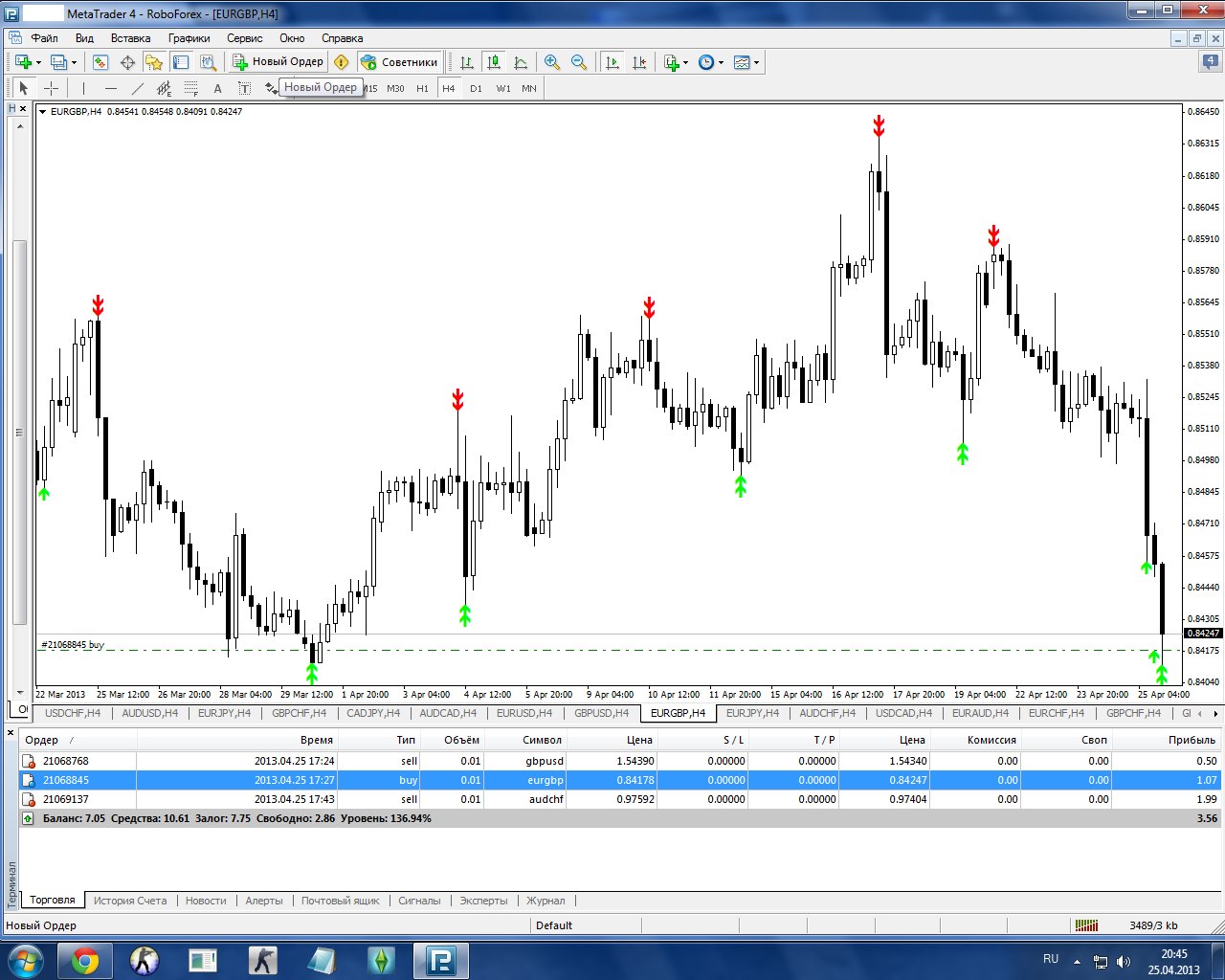Select the crosshair cursor tool
Image resolution: width=1225 pixels, height=980 pixels.
tap(52, 88)
